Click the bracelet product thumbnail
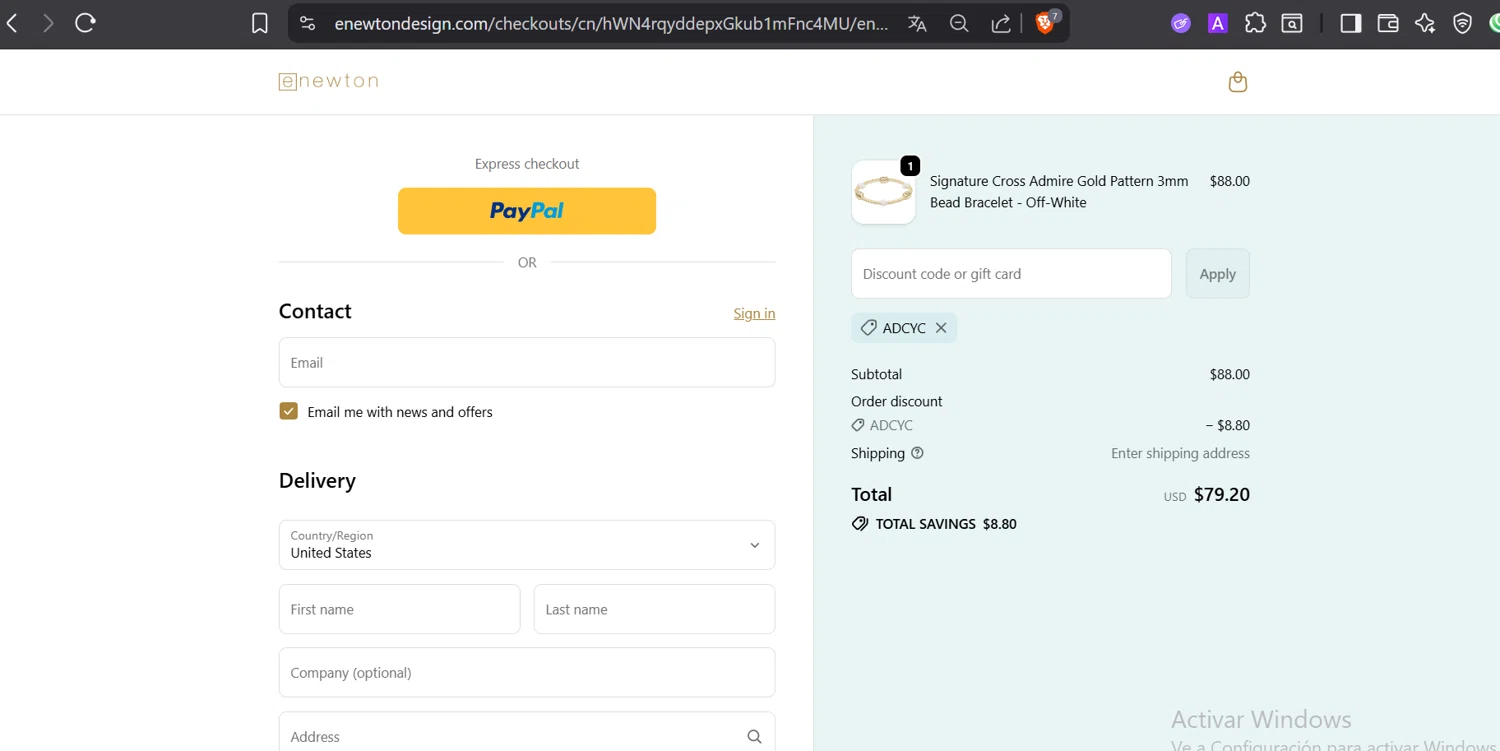1500x751 pixels. point(883,192)
